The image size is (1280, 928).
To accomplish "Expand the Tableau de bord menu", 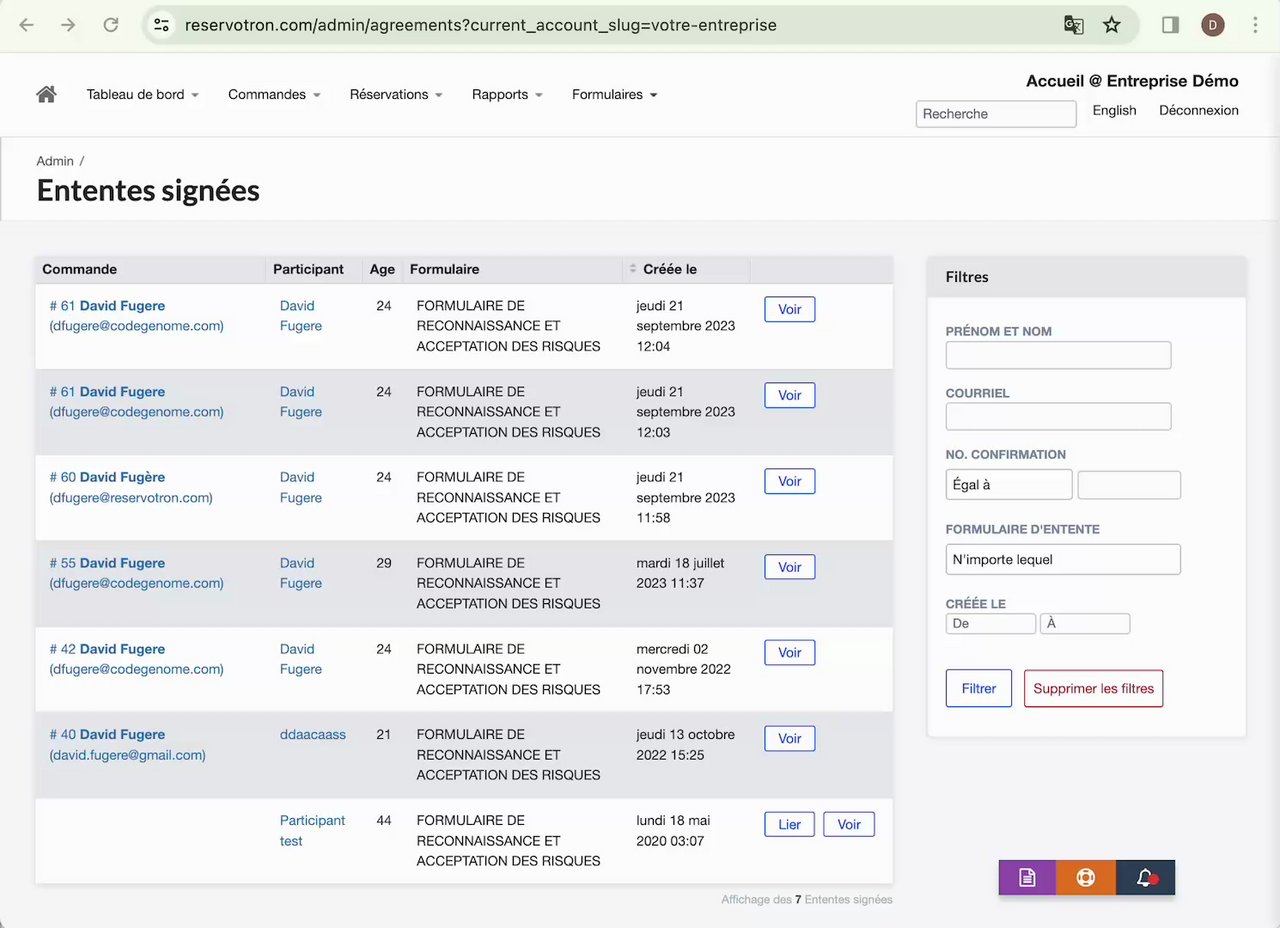I will [x=142, y=94].
